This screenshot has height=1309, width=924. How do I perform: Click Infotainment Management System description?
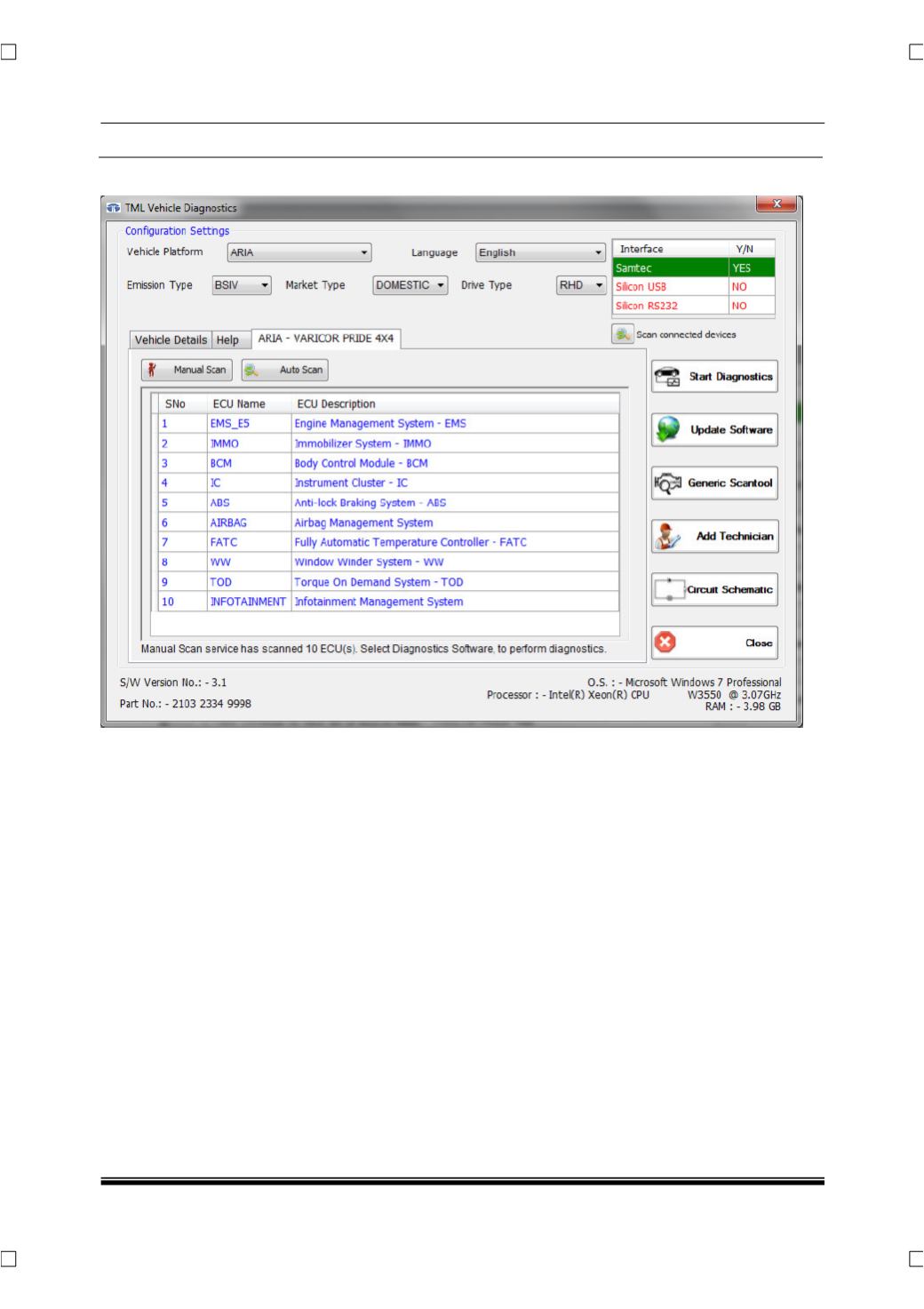(x=378, y=602)
